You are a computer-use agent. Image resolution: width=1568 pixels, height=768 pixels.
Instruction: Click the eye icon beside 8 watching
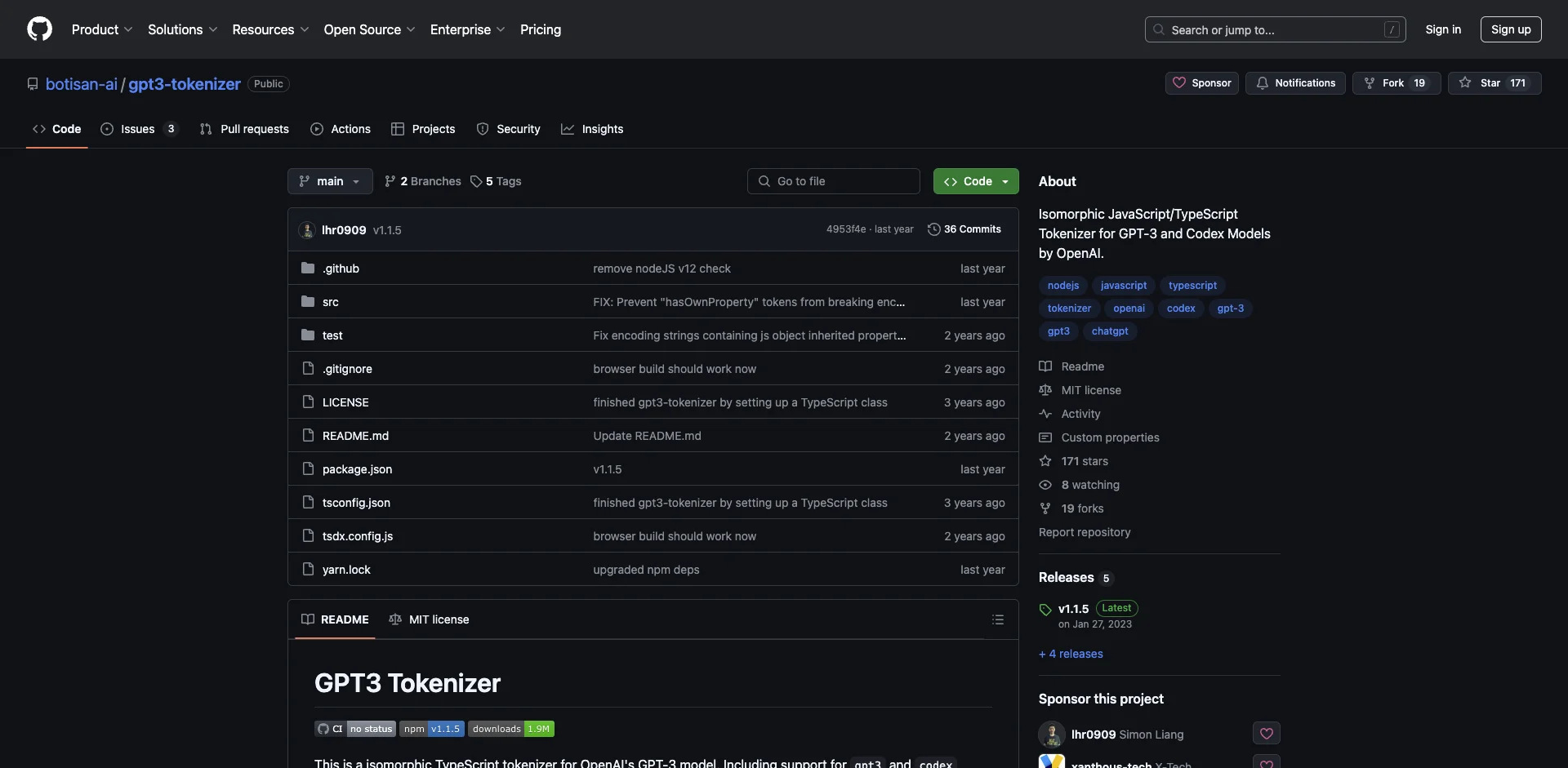tap(1045, 485)
